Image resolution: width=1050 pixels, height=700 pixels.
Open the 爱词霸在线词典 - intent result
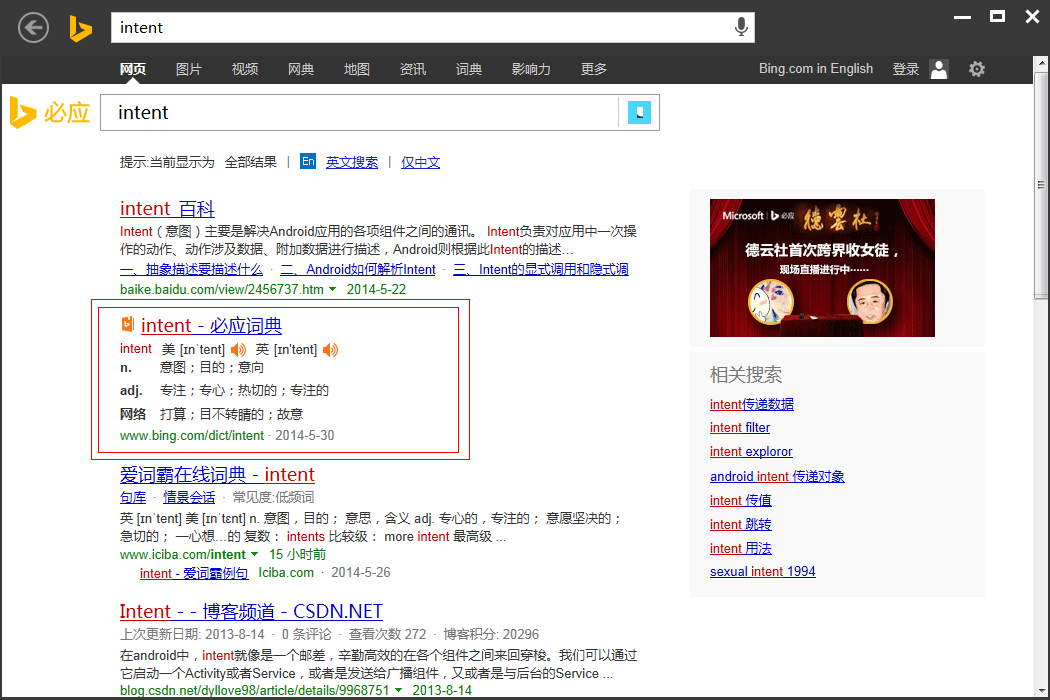217,474
